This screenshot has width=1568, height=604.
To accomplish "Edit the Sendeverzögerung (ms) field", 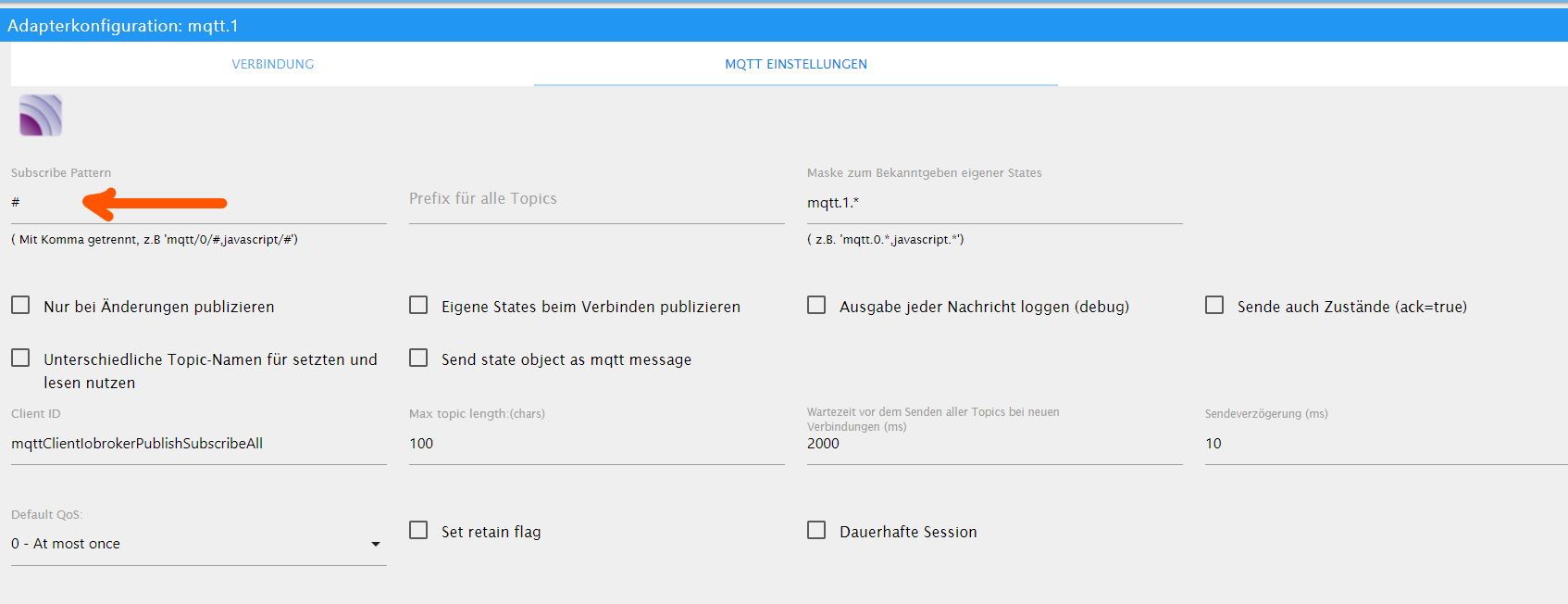I will (x=1387, y=444).
